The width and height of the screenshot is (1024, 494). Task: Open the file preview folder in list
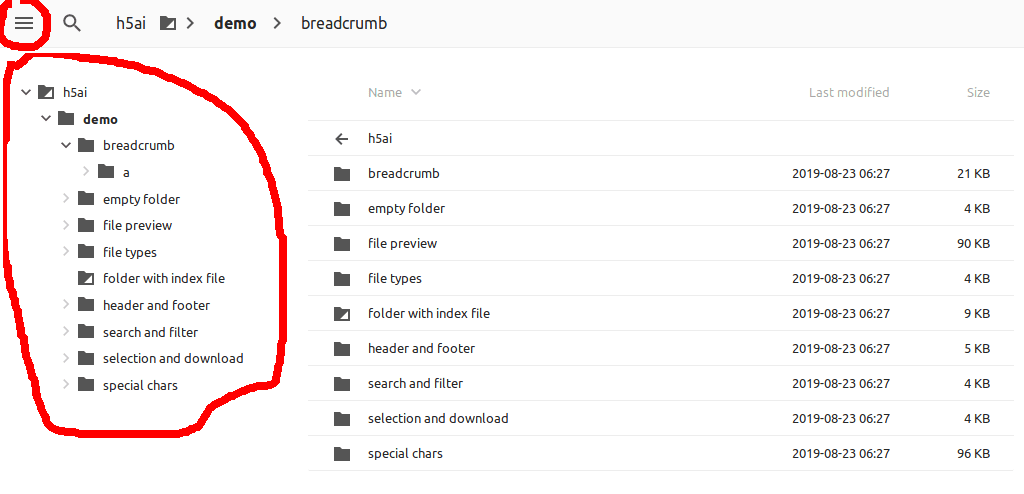click(402, 244)
